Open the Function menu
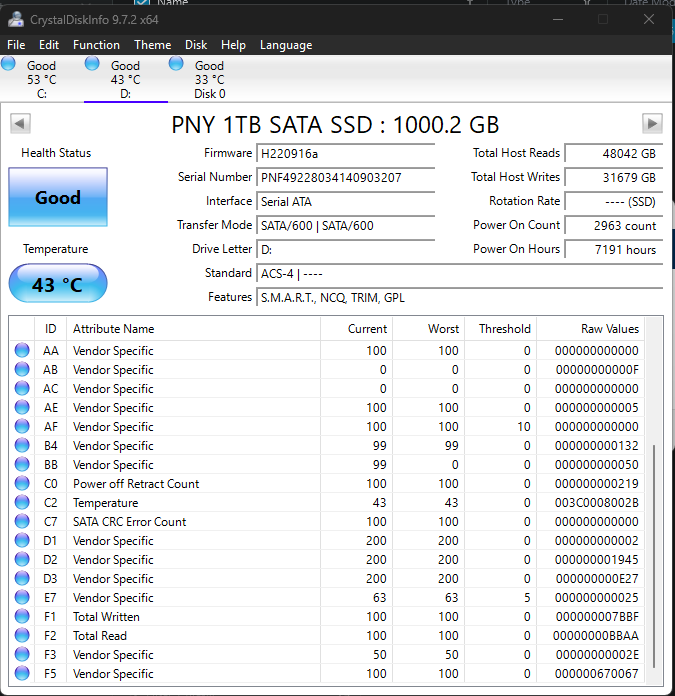Viewport: 675px width, 696px height. point(96,45)
